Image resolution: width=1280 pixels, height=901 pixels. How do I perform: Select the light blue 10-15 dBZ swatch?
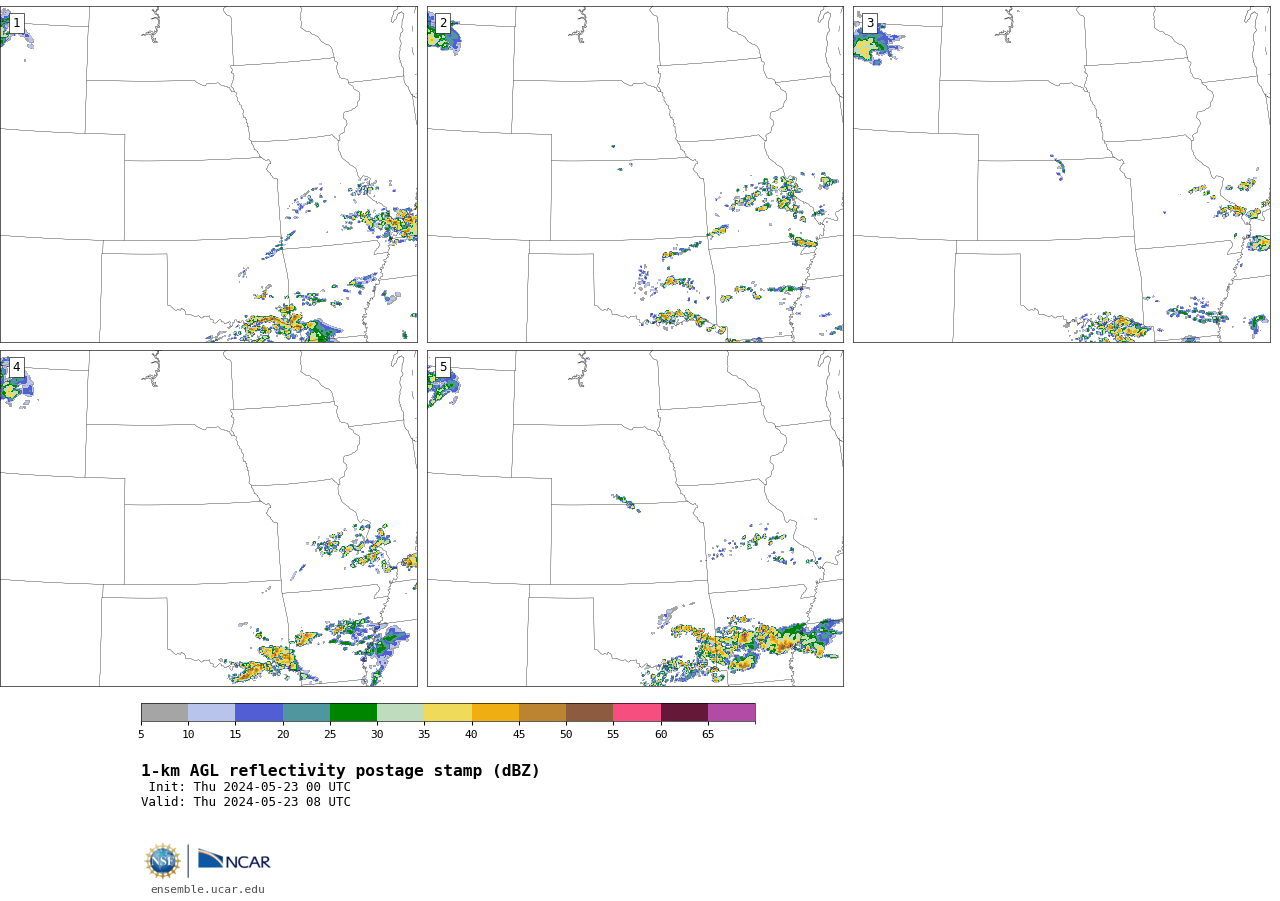pyautogui.click(x=212, y=713)
